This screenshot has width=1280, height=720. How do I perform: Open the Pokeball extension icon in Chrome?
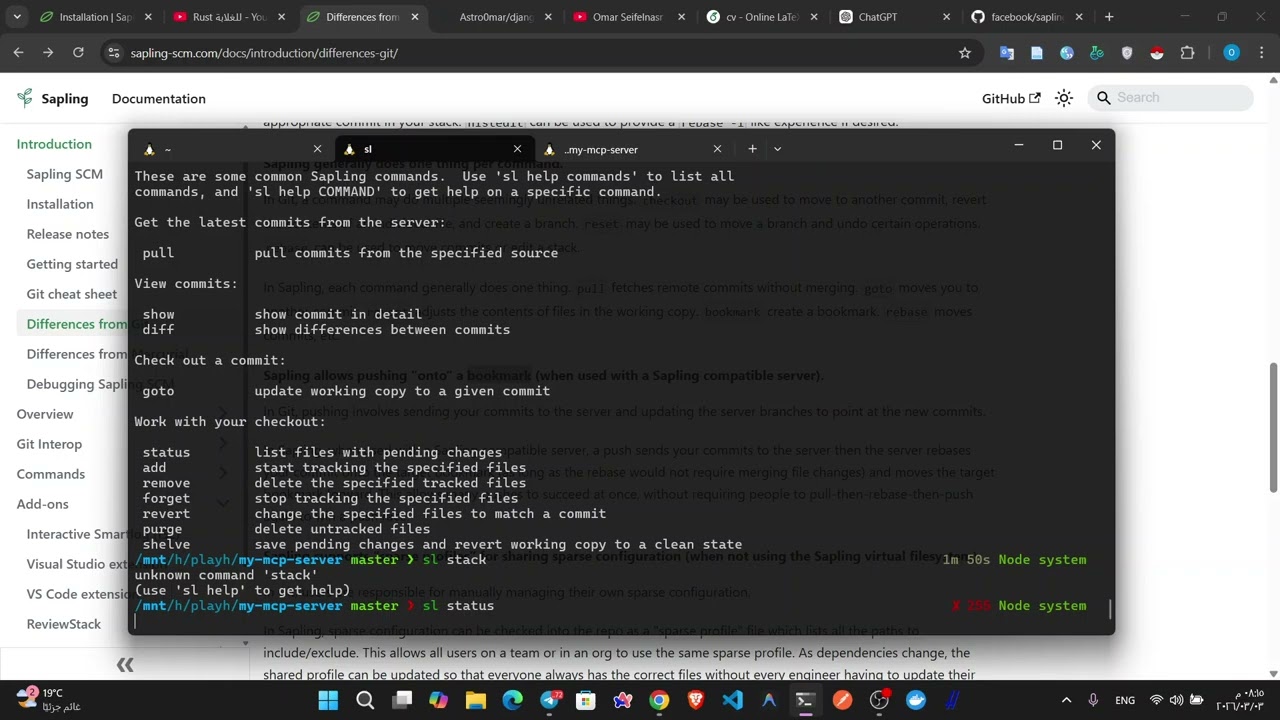coord(1157,53)
